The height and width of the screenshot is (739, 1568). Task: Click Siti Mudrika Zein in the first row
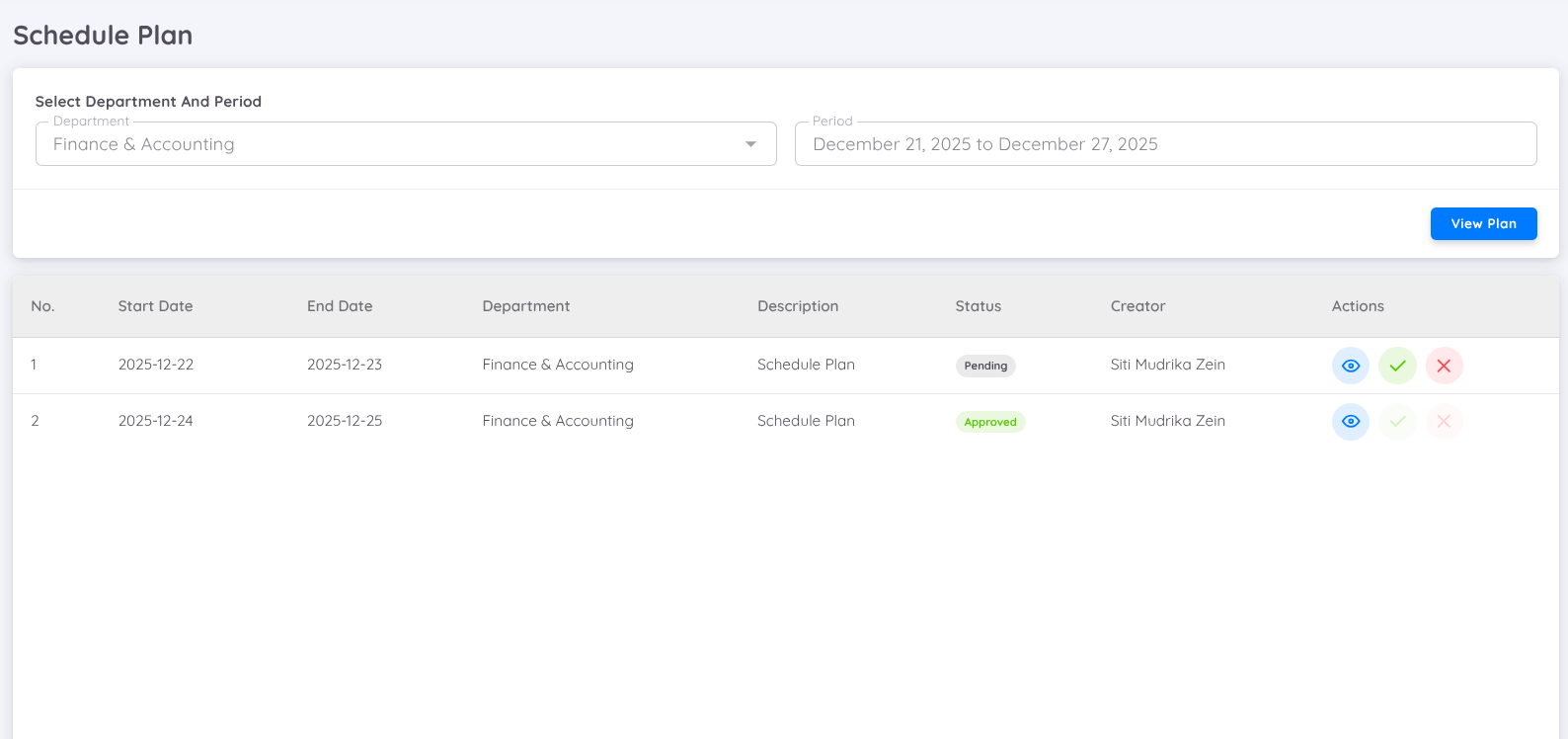1167,365
